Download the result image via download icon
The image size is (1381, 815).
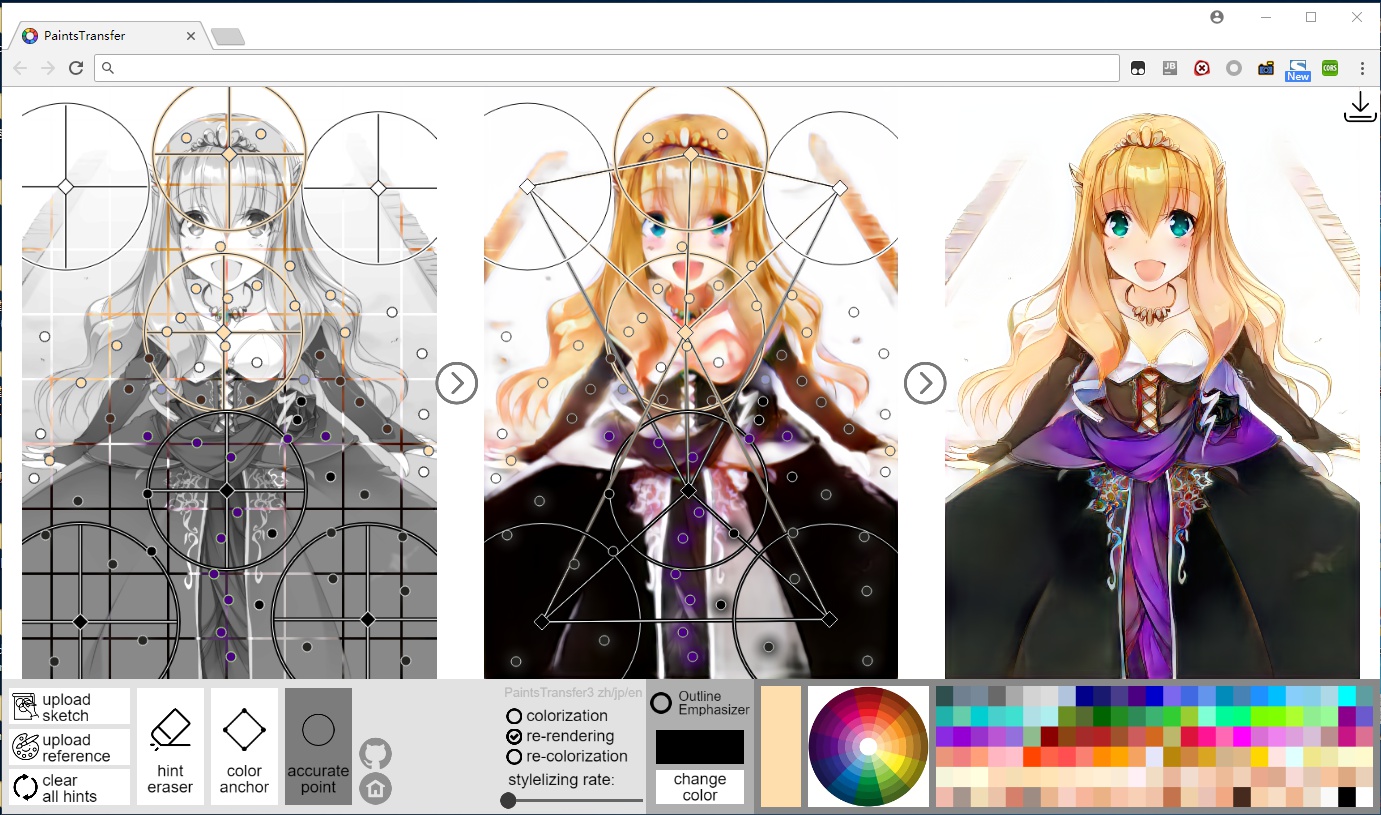coord(1360,108)
